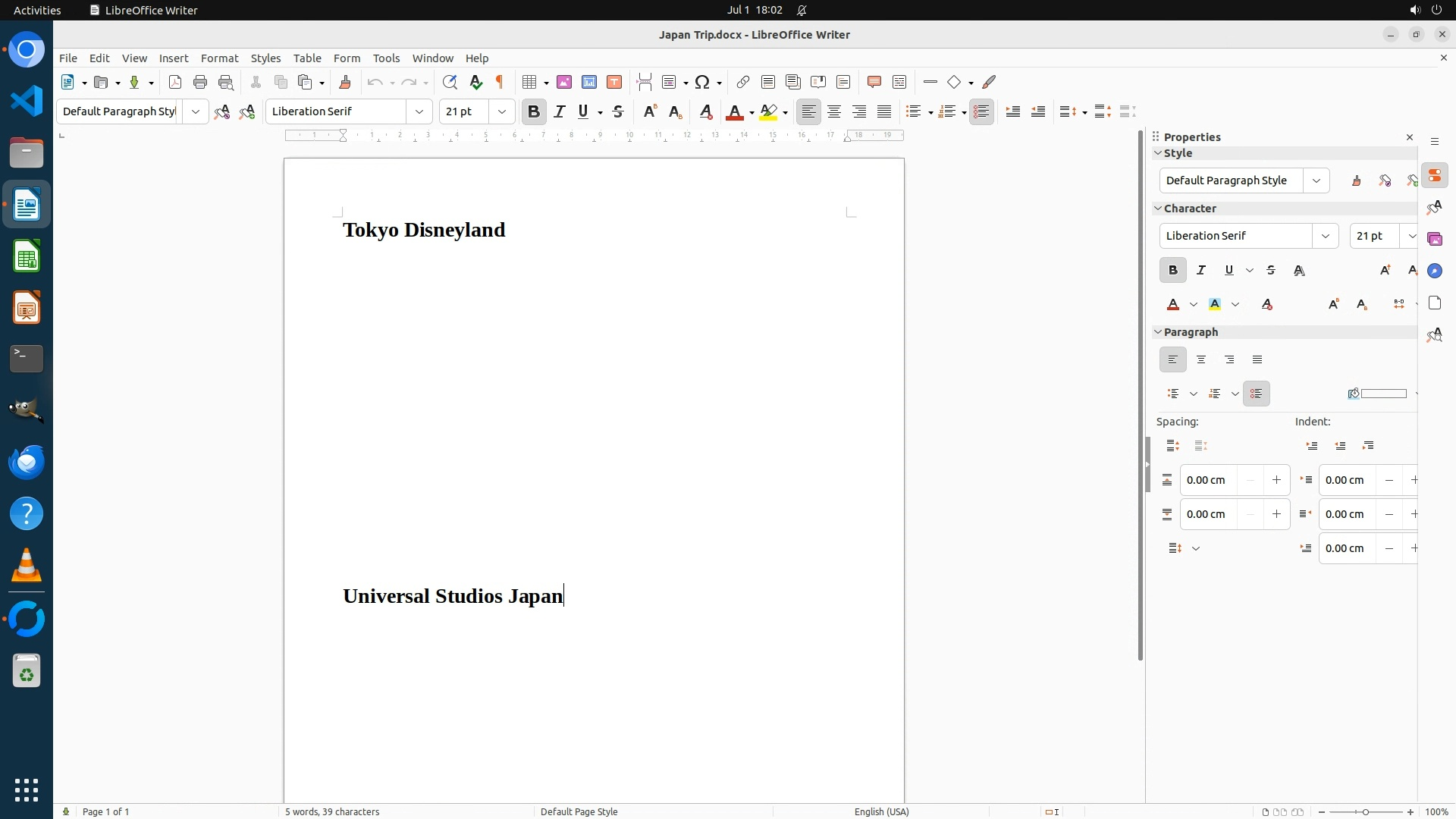Open the font size dropdown in toolbar
Screen dimensions: 1456x819
(x=502, y=111)
